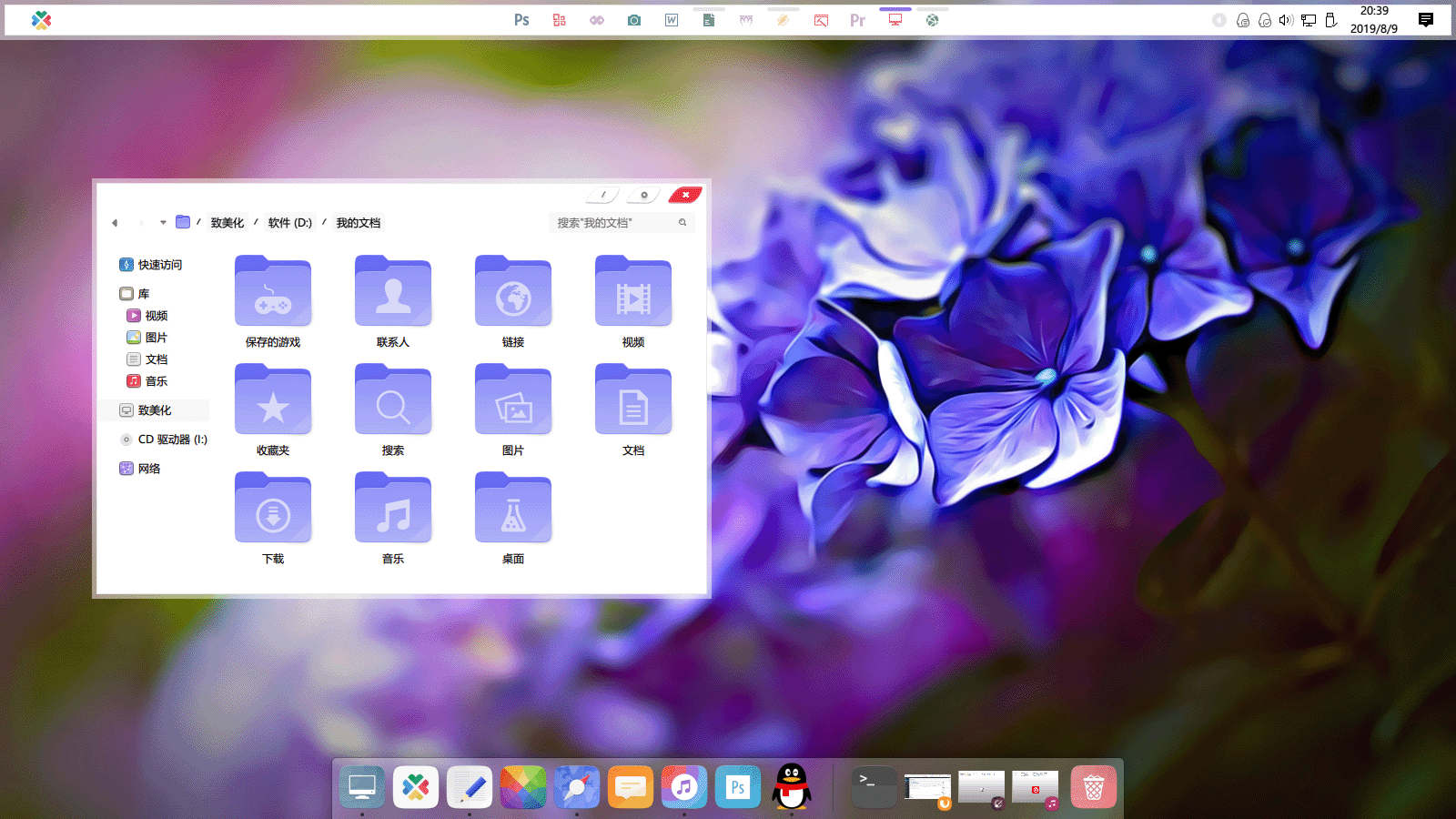Viewport: 1456px width, 819px height.
Task: Launch Premiere Pro from the top taskbar
Action: (x=856, y=18)
